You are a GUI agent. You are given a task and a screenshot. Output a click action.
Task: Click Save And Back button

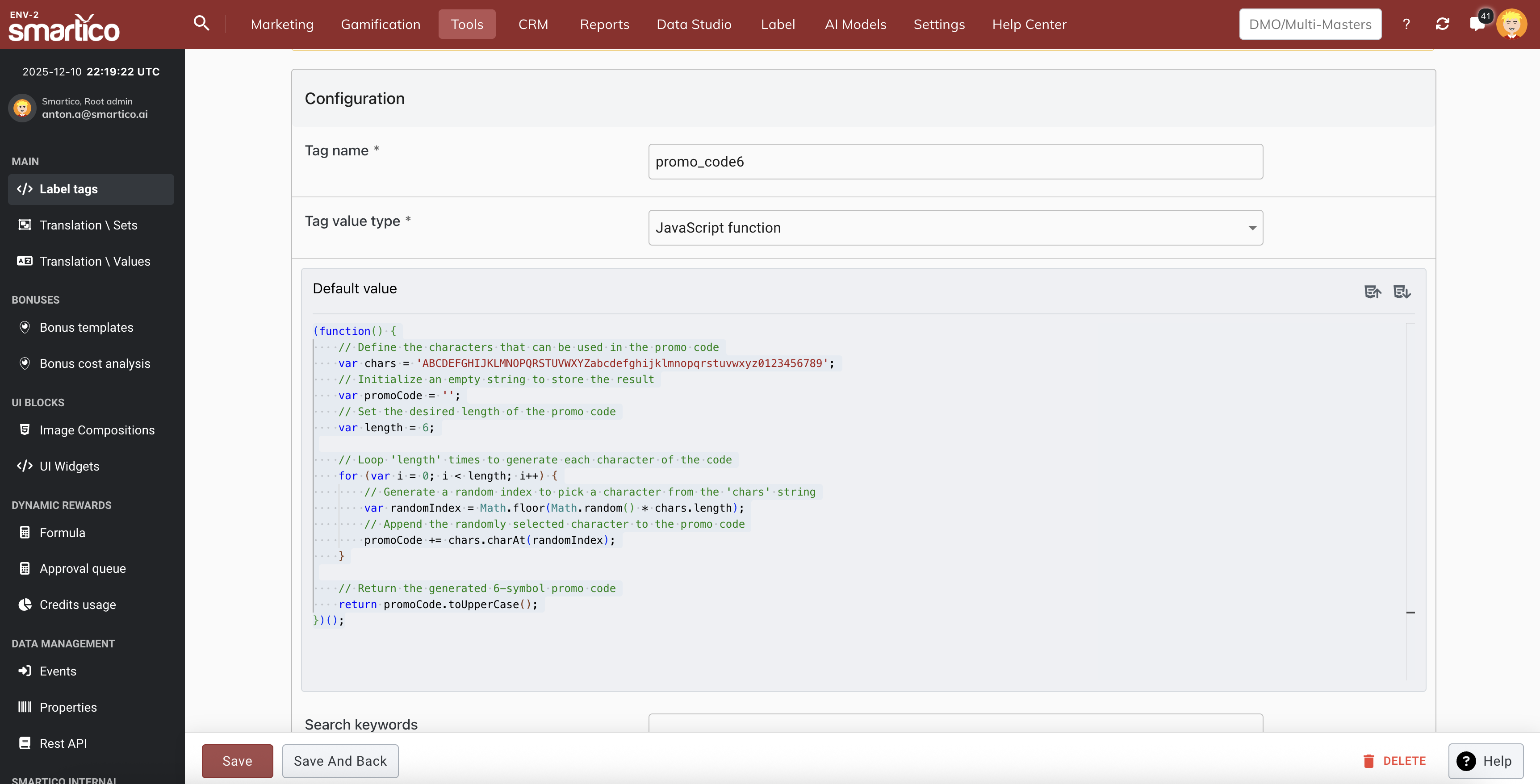click(x=339, y=761)
